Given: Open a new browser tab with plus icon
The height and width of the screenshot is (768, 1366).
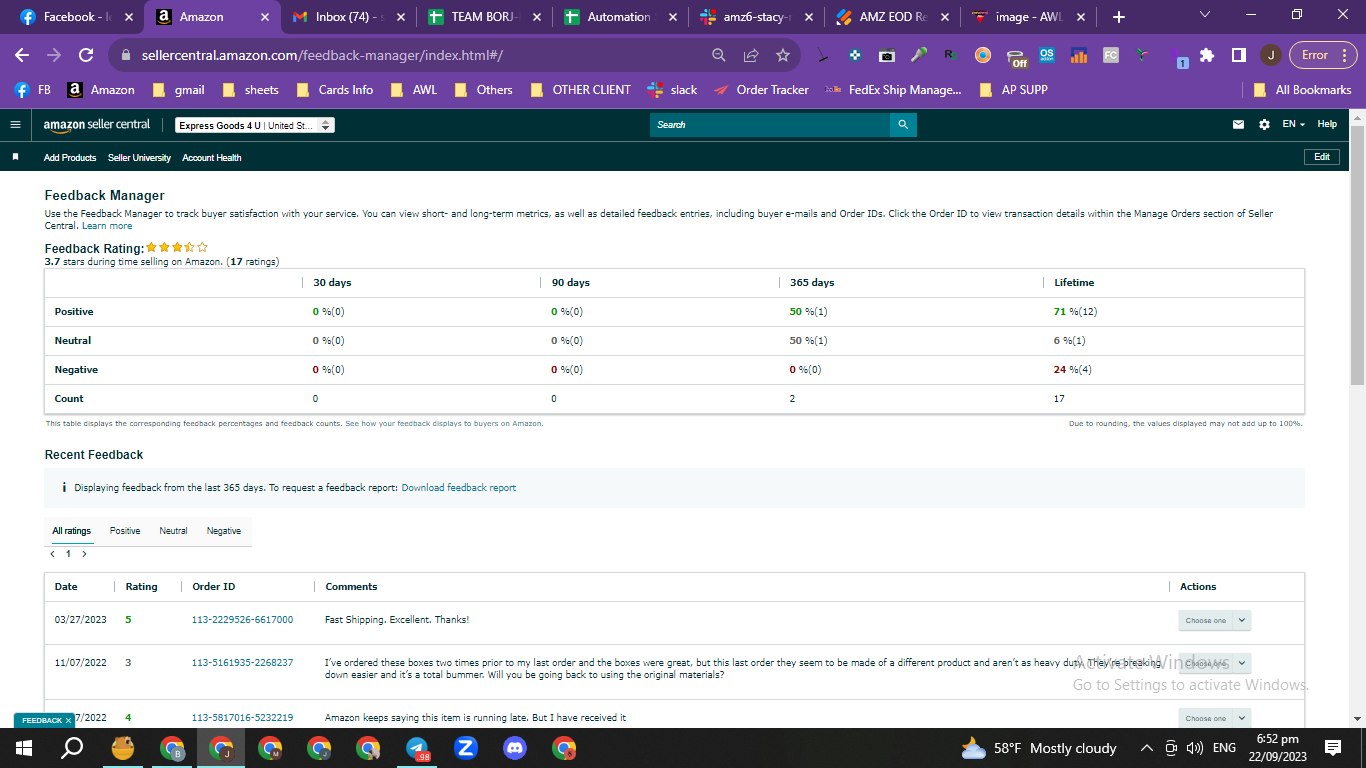Looking at the screenshot, I should click(1118, 17).
